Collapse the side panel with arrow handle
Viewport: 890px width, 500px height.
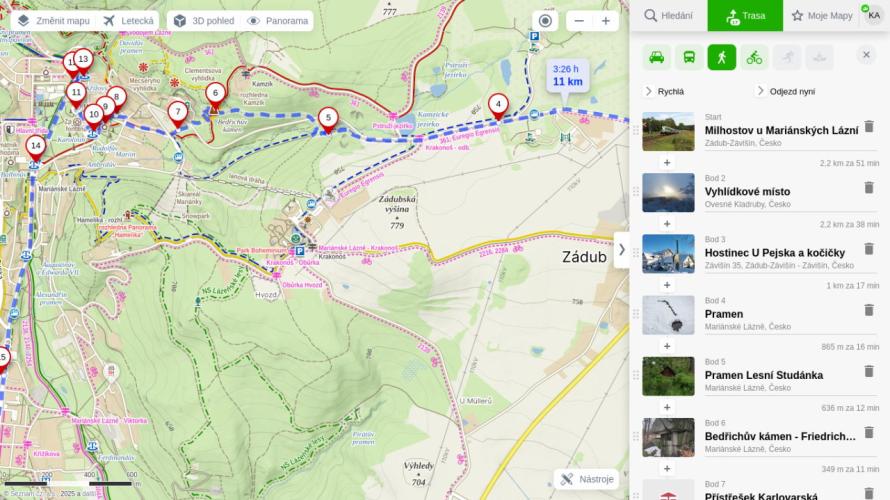point(621,249)
